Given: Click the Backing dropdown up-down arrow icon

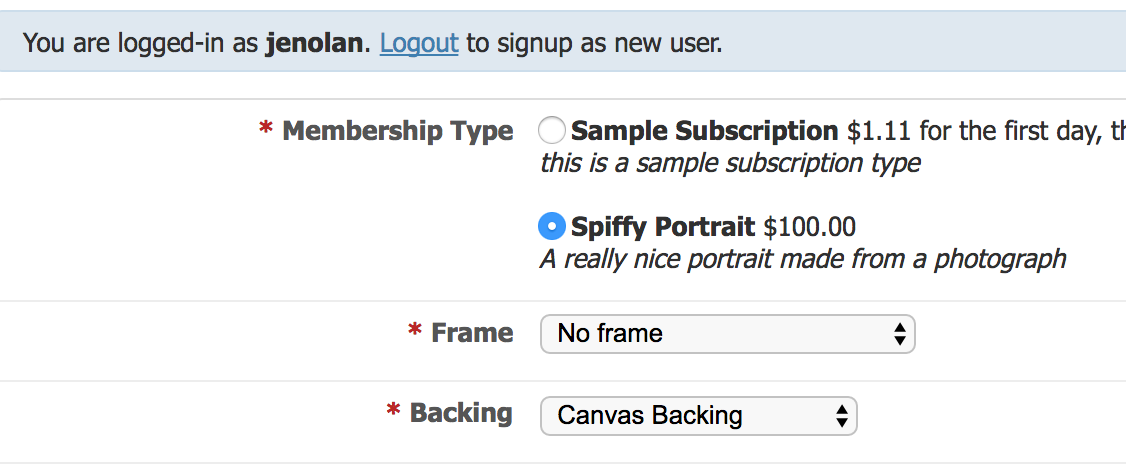Looking at the screenshot, I should tap(842, 415).
